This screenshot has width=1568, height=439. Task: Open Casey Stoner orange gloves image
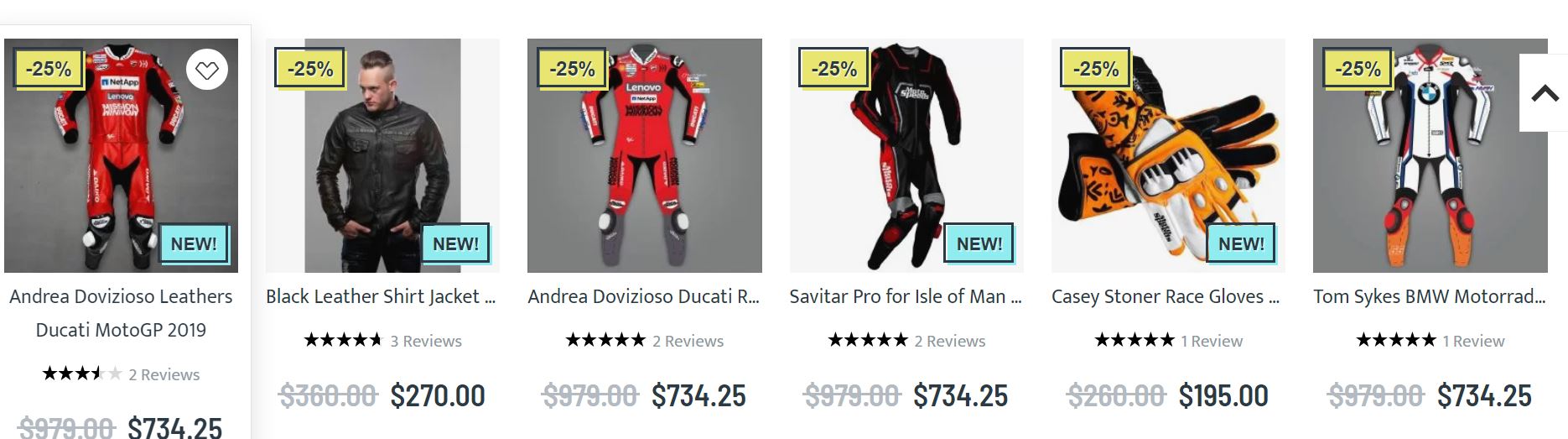pyautogui.click(x=1168, y=156)
